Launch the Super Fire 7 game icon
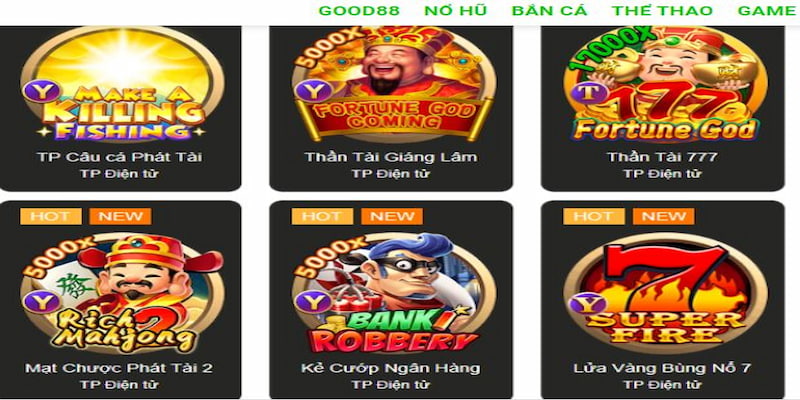 tap(664, 295)
